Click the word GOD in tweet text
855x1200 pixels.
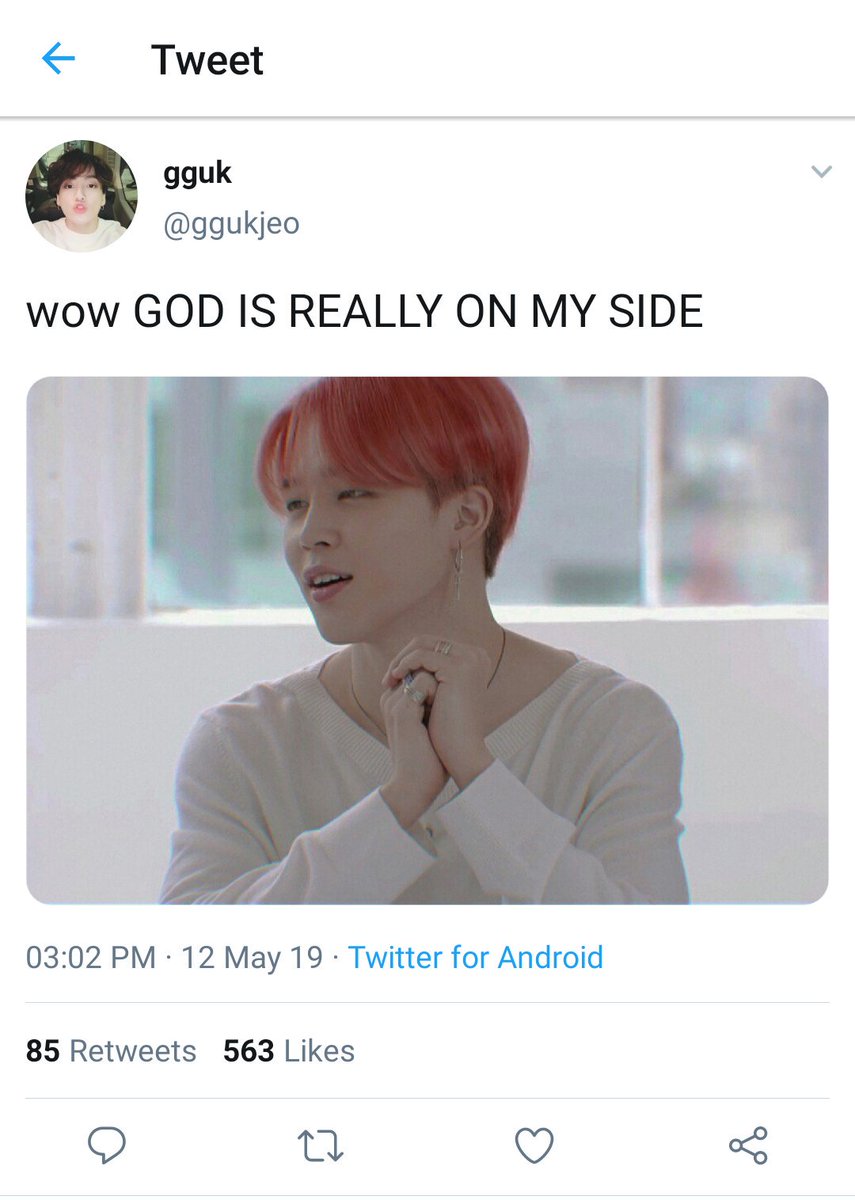coord(179,312)
